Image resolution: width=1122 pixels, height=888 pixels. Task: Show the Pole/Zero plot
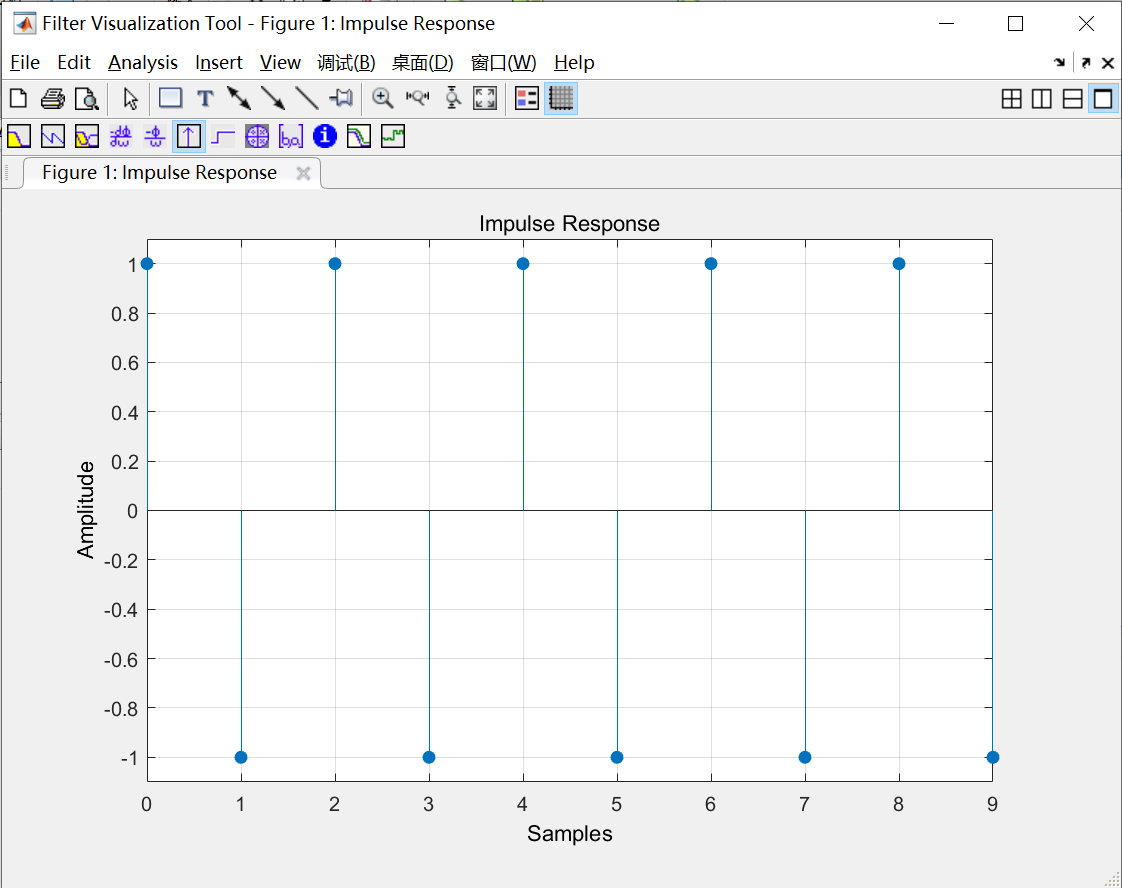[257, 136]
